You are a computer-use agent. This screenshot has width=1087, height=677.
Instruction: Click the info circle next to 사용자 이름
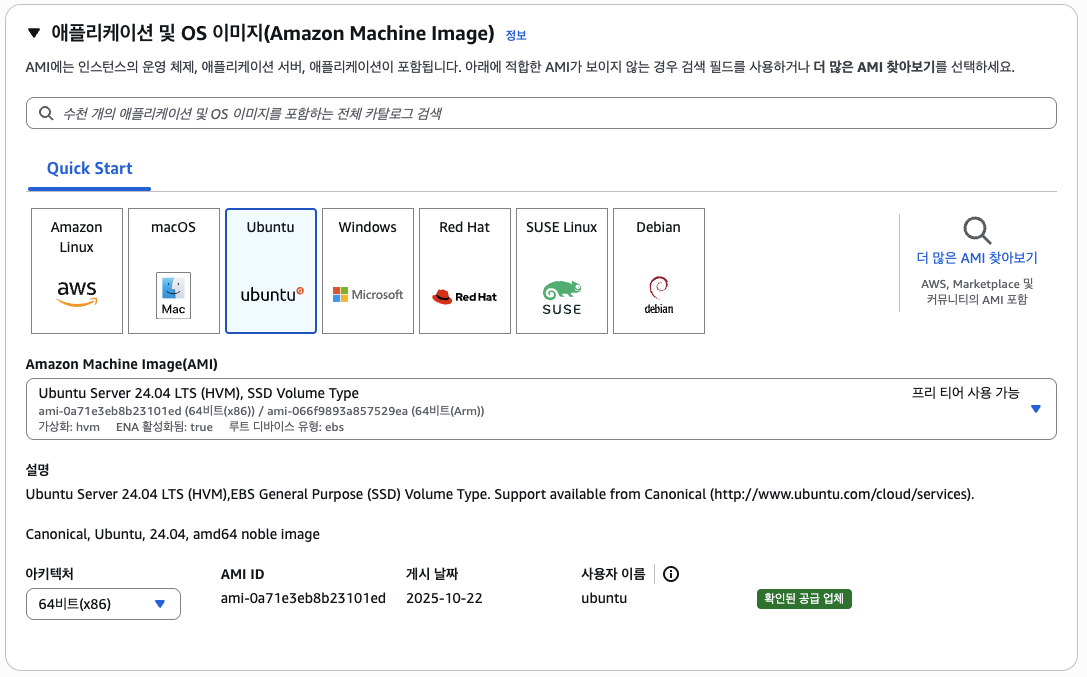pos(671,574)
